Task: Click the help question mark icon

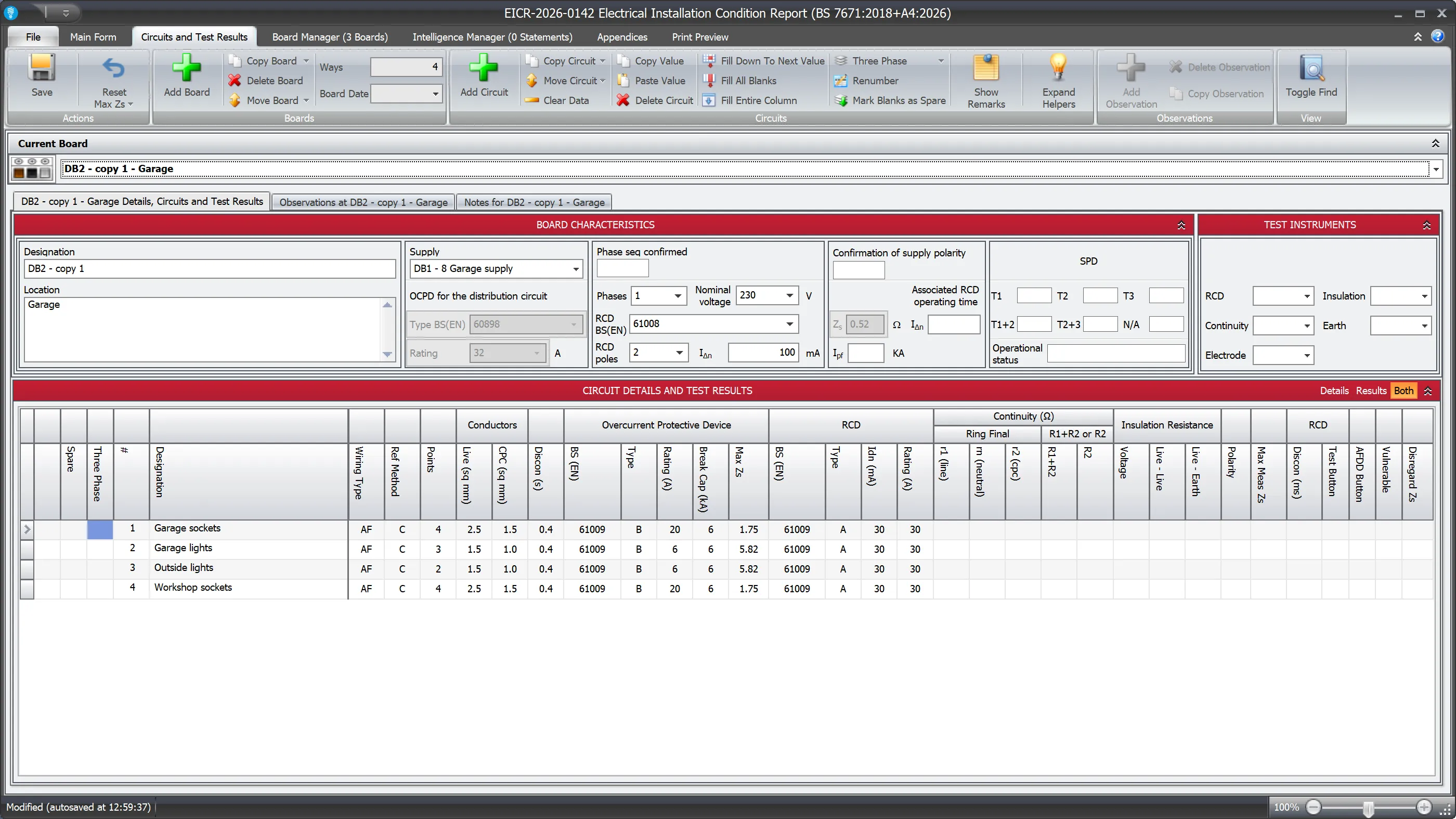Action: (x=1437, y=37)
